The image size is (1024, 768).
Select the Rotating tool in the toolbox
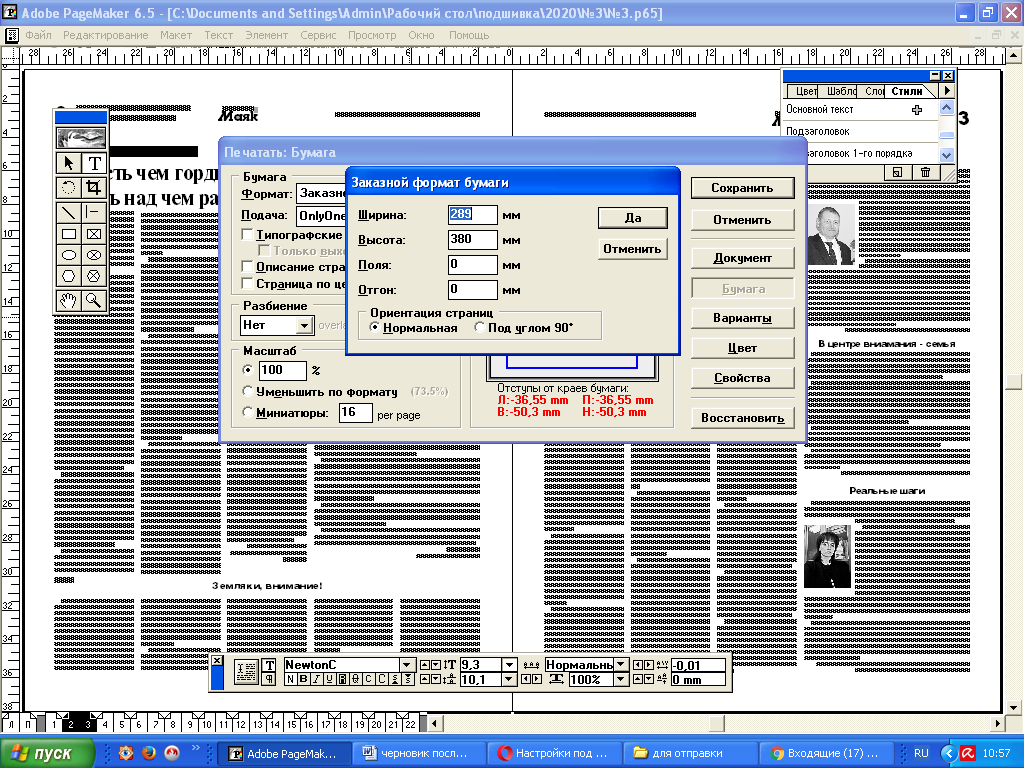(69, 188)
